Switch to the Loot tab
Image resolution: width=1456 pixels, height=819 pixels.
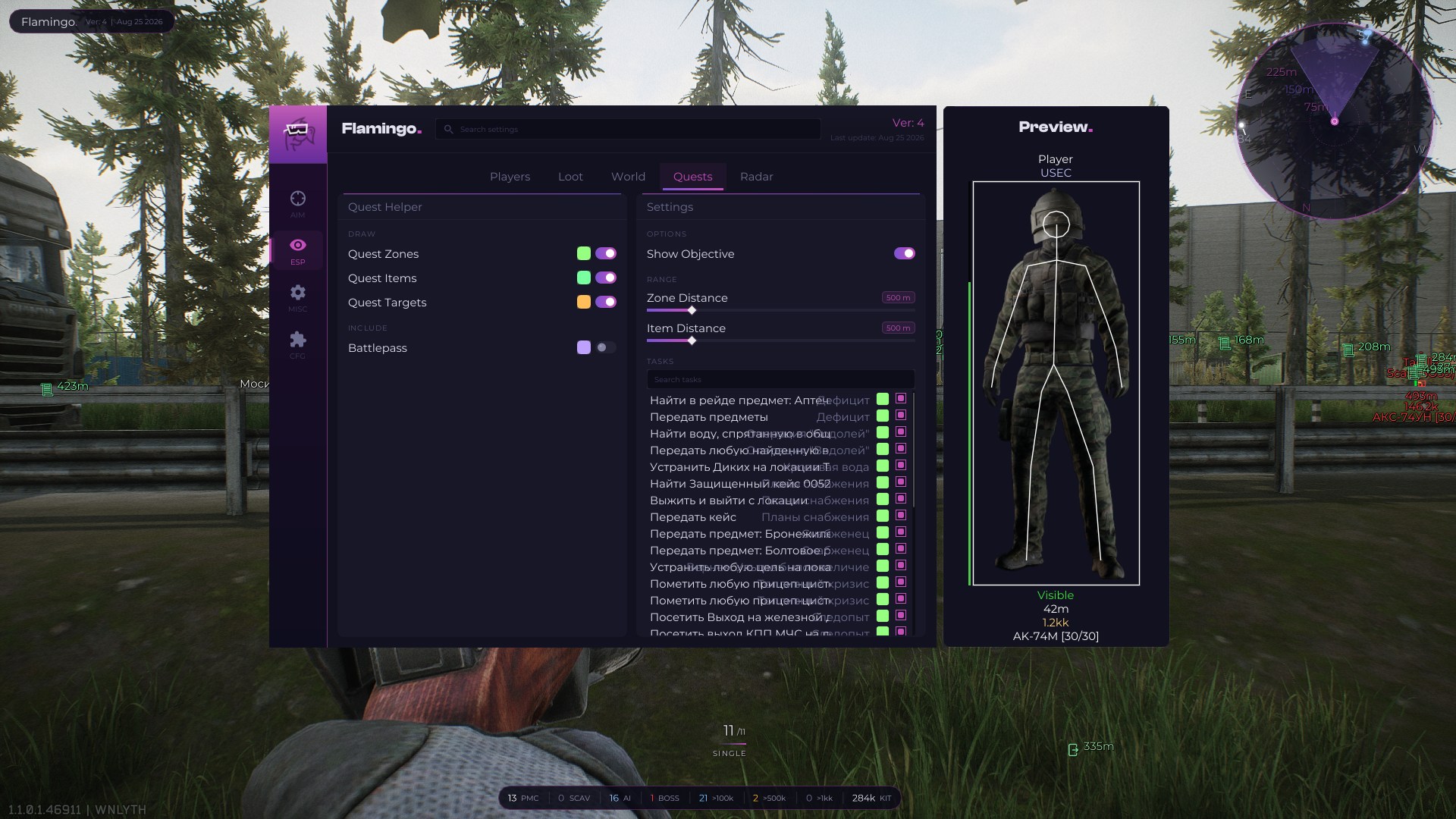coord(570,177)
